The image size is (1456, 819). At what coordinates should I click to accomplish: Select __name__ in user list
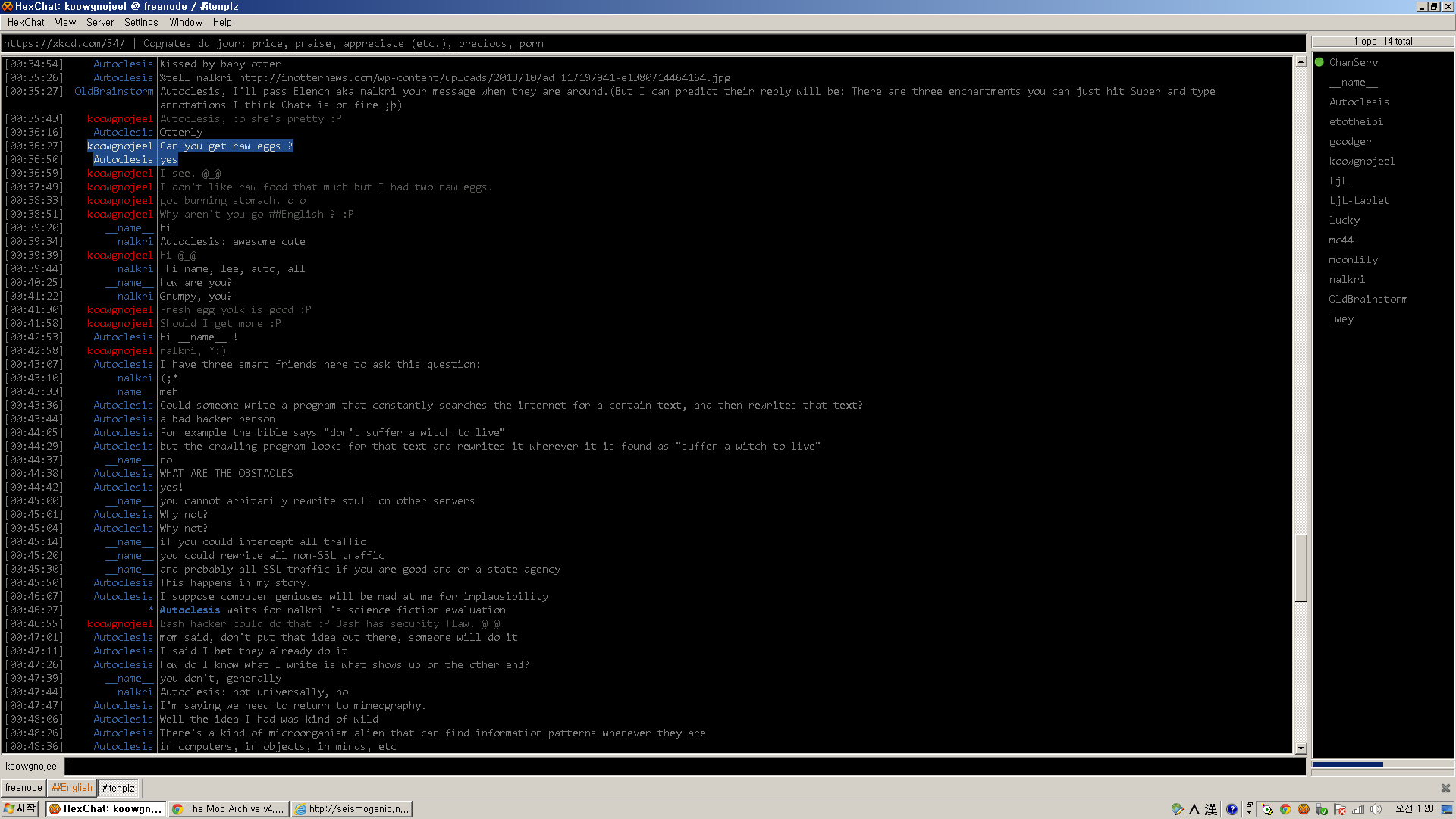[1353, 82]
